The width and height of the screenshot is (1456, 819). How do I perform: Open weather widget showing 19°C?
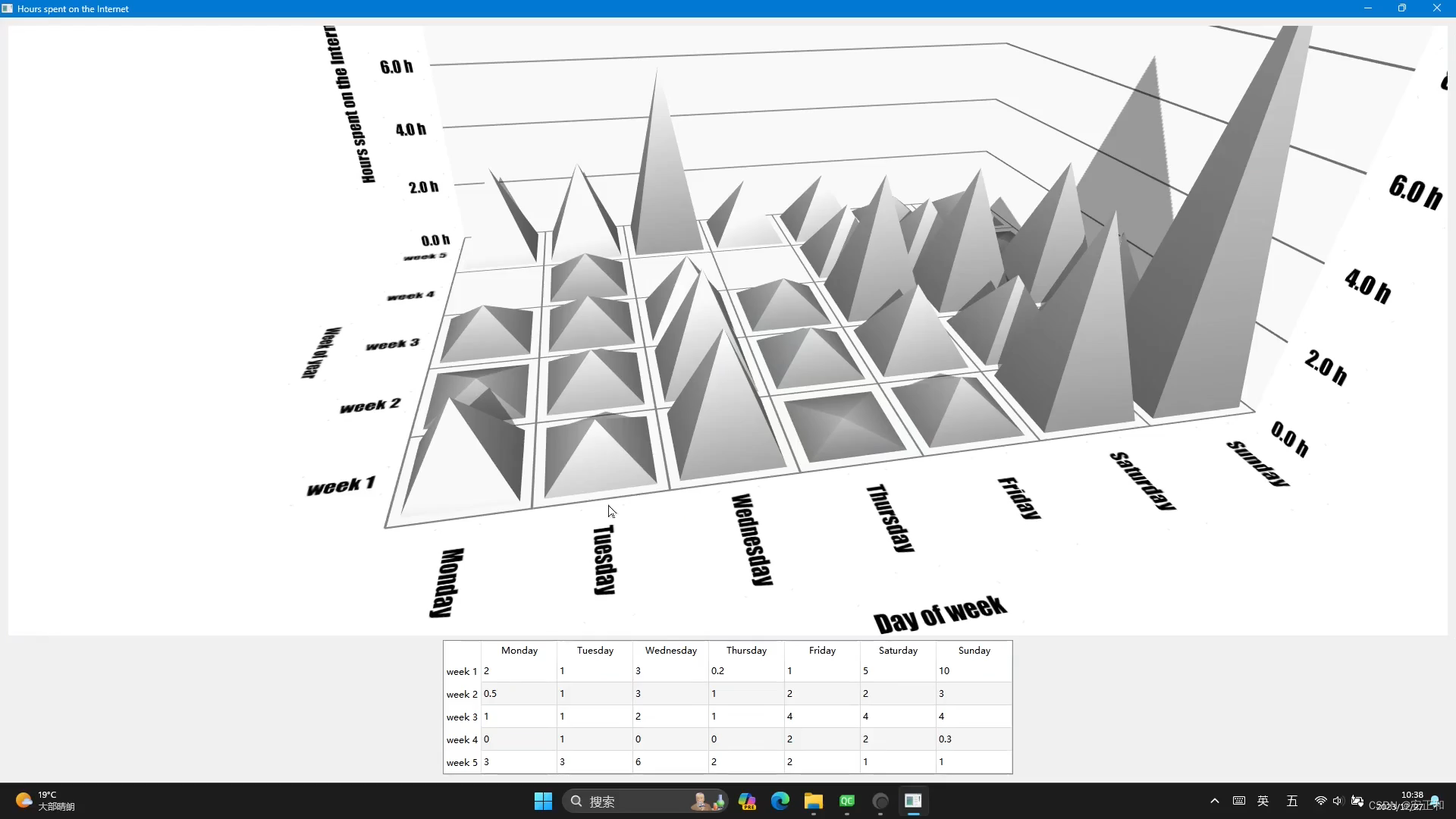(x=45, y=801)
